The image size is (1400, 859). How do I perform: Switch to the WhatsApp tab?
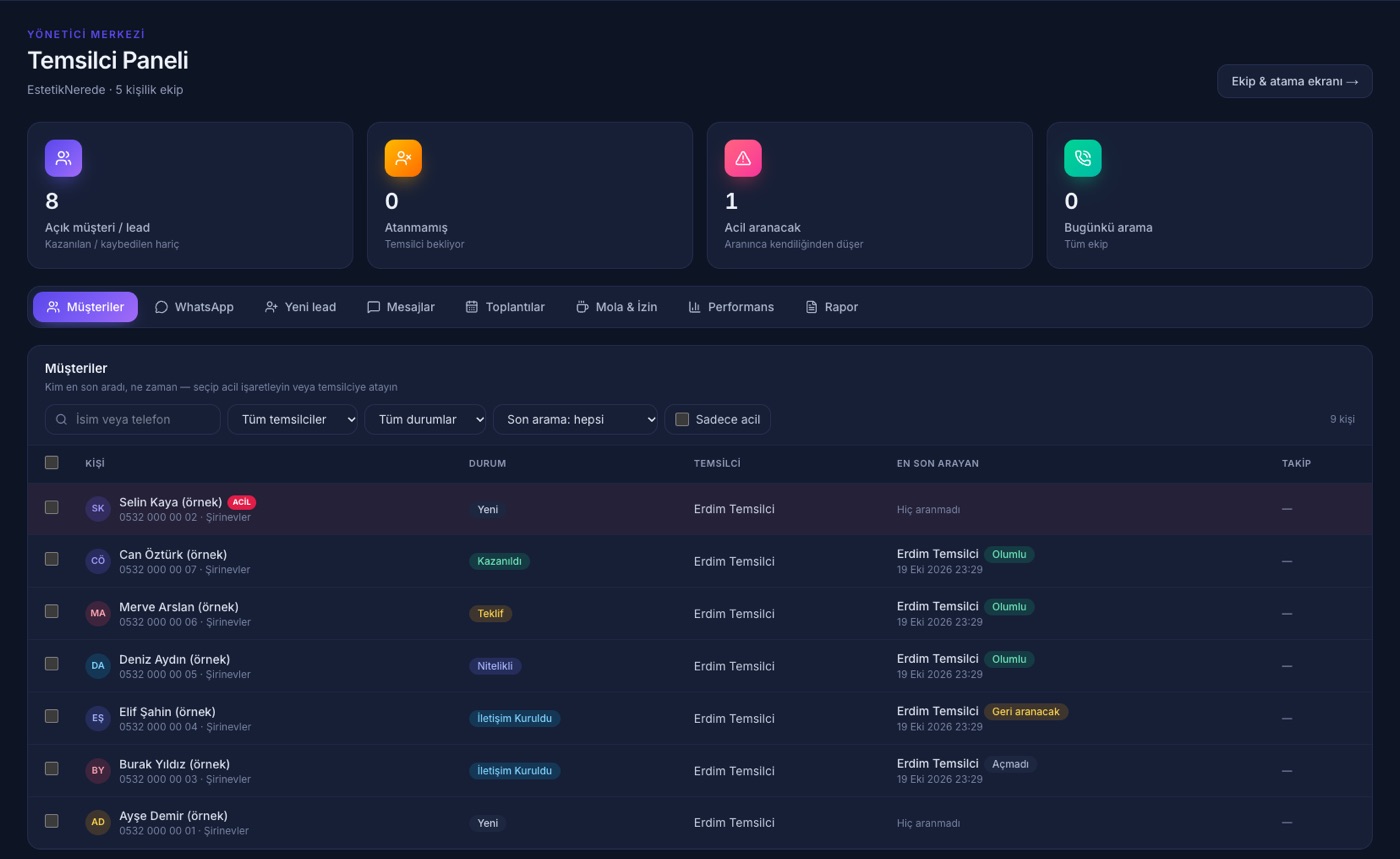[x=194, y=307]
